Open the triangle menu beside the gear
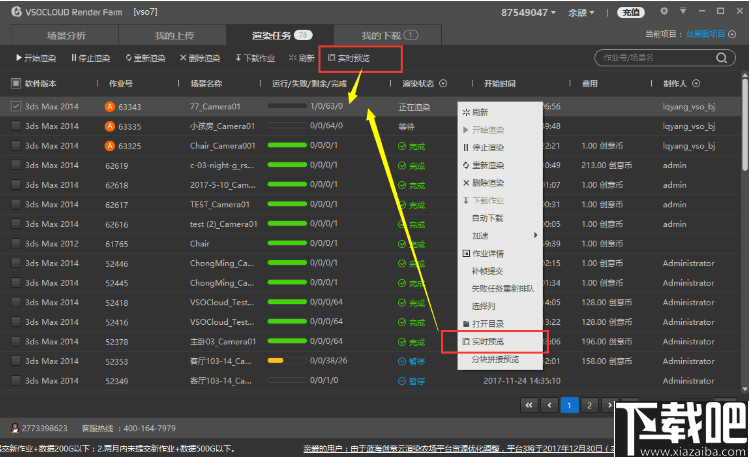 click(683, 11)
